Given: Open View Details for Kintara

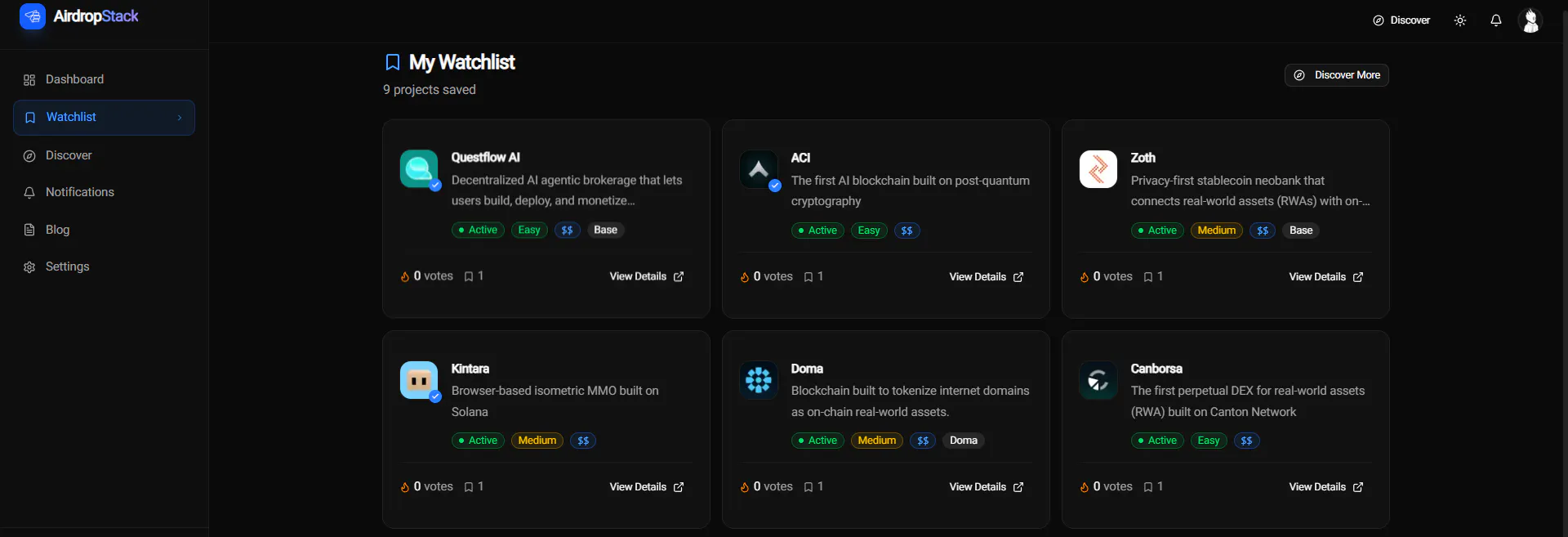Looking at the screenshot, I should pyautogui.click(x=647, y=487).
